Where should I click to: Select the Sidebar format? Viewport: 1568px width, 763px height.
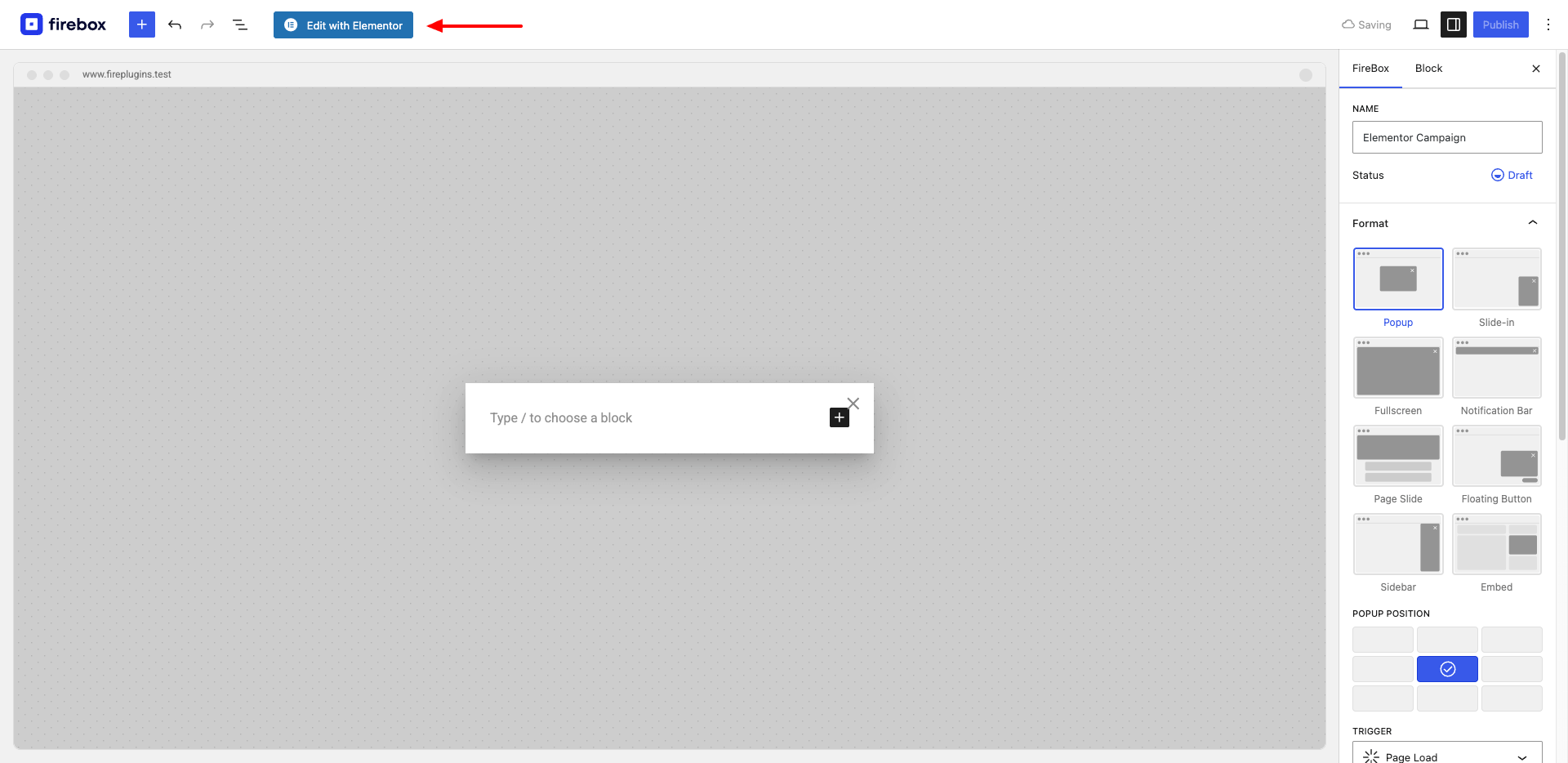1398,552
